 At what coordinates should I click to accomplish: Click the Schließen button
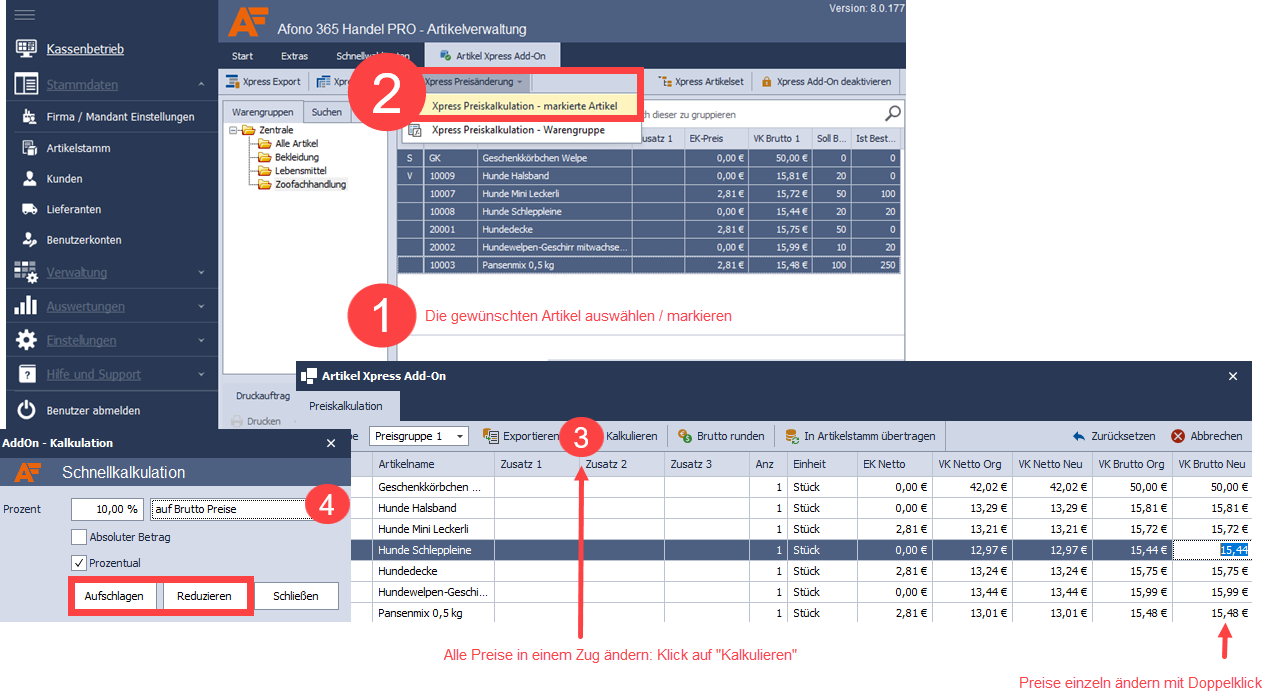click(296, 596)
